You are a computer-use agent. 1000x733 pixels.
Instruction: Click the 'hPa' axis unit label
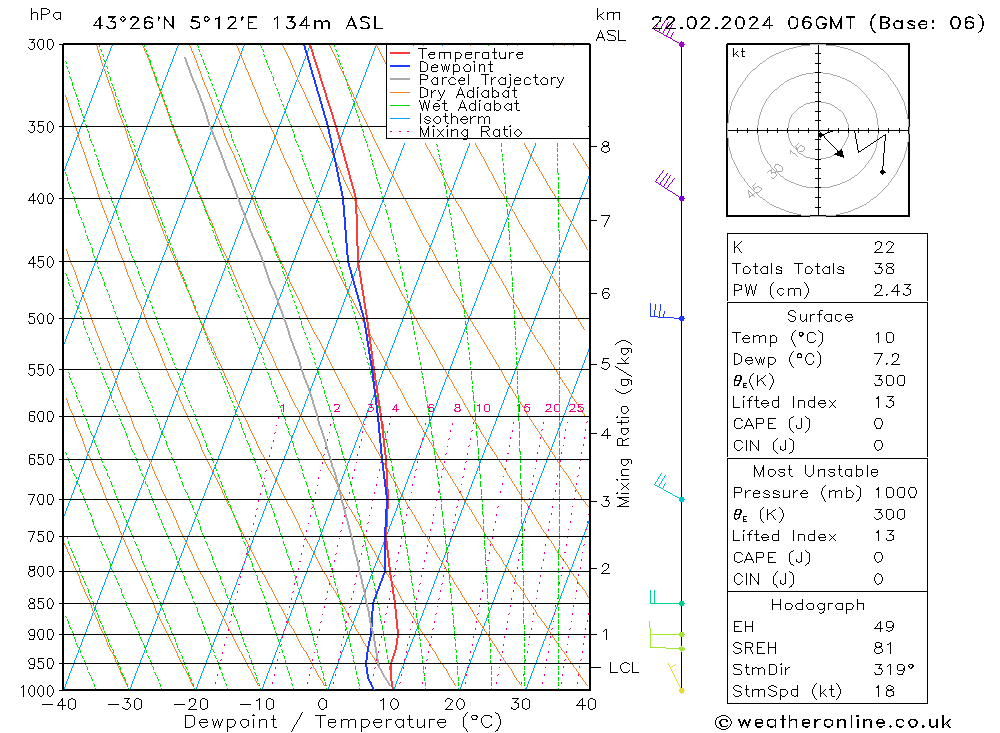[x=46, y=14]
